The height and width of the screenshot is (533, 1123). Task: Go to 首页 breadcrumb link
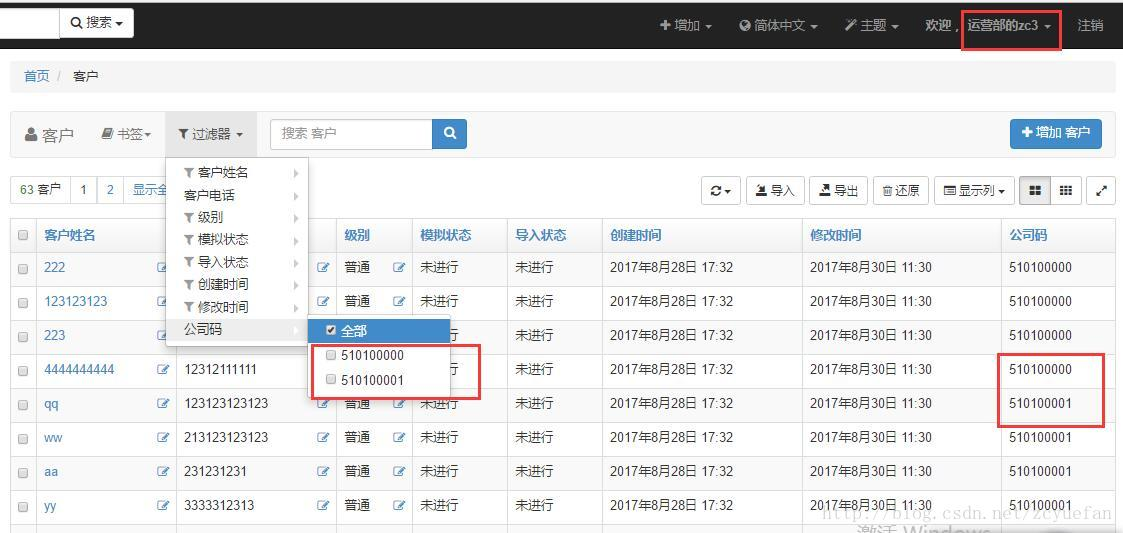point(37,76)
